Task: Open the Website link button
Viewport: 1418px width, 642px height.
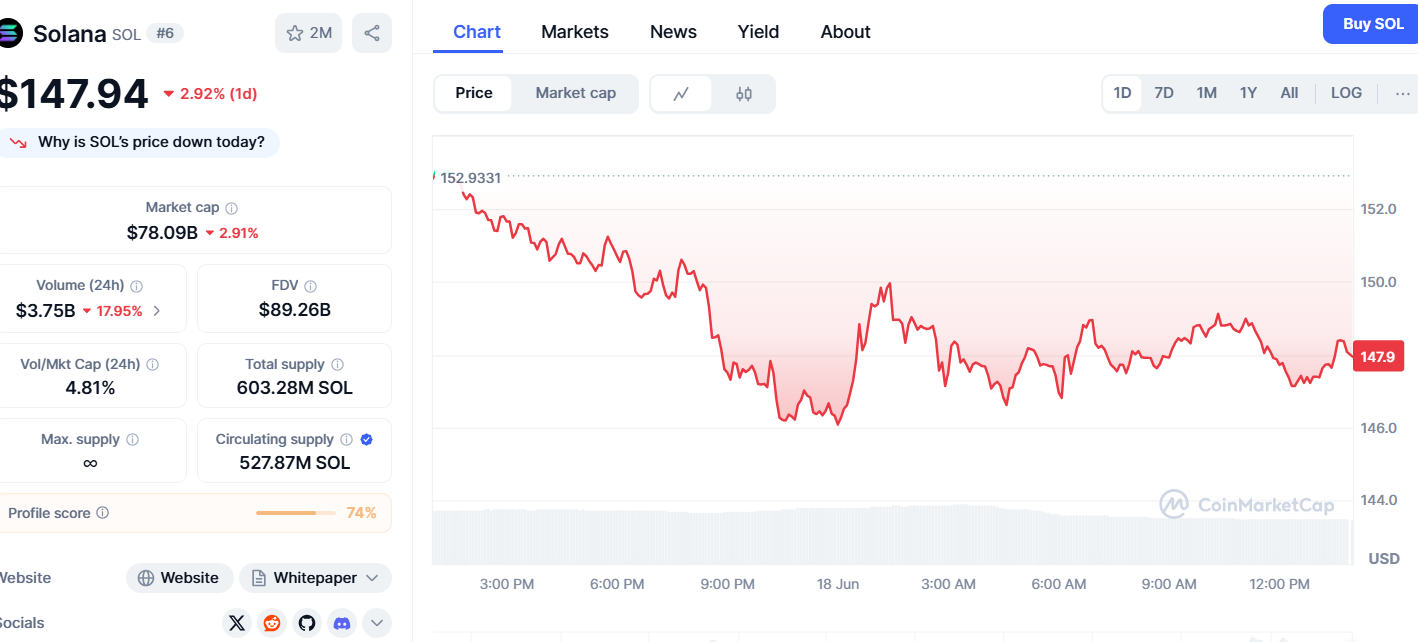Action: point(179,578)
